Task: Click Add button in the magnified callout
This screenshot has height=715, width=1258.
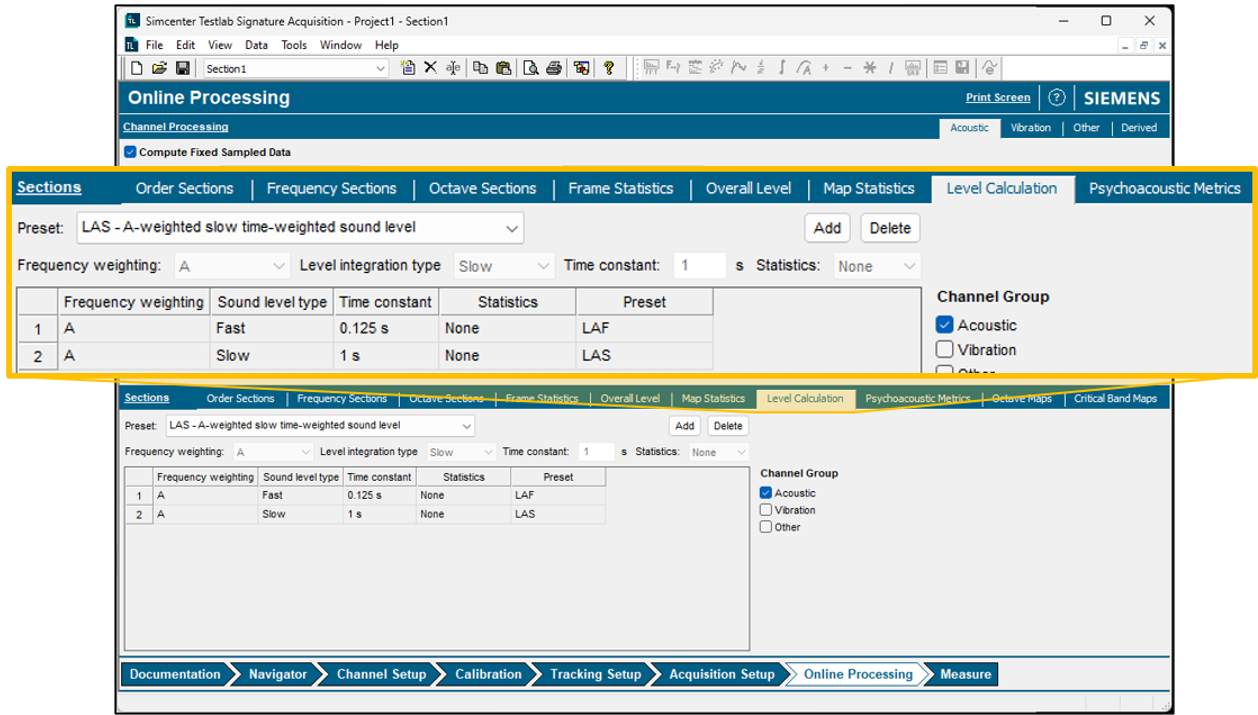Action: 827,228
